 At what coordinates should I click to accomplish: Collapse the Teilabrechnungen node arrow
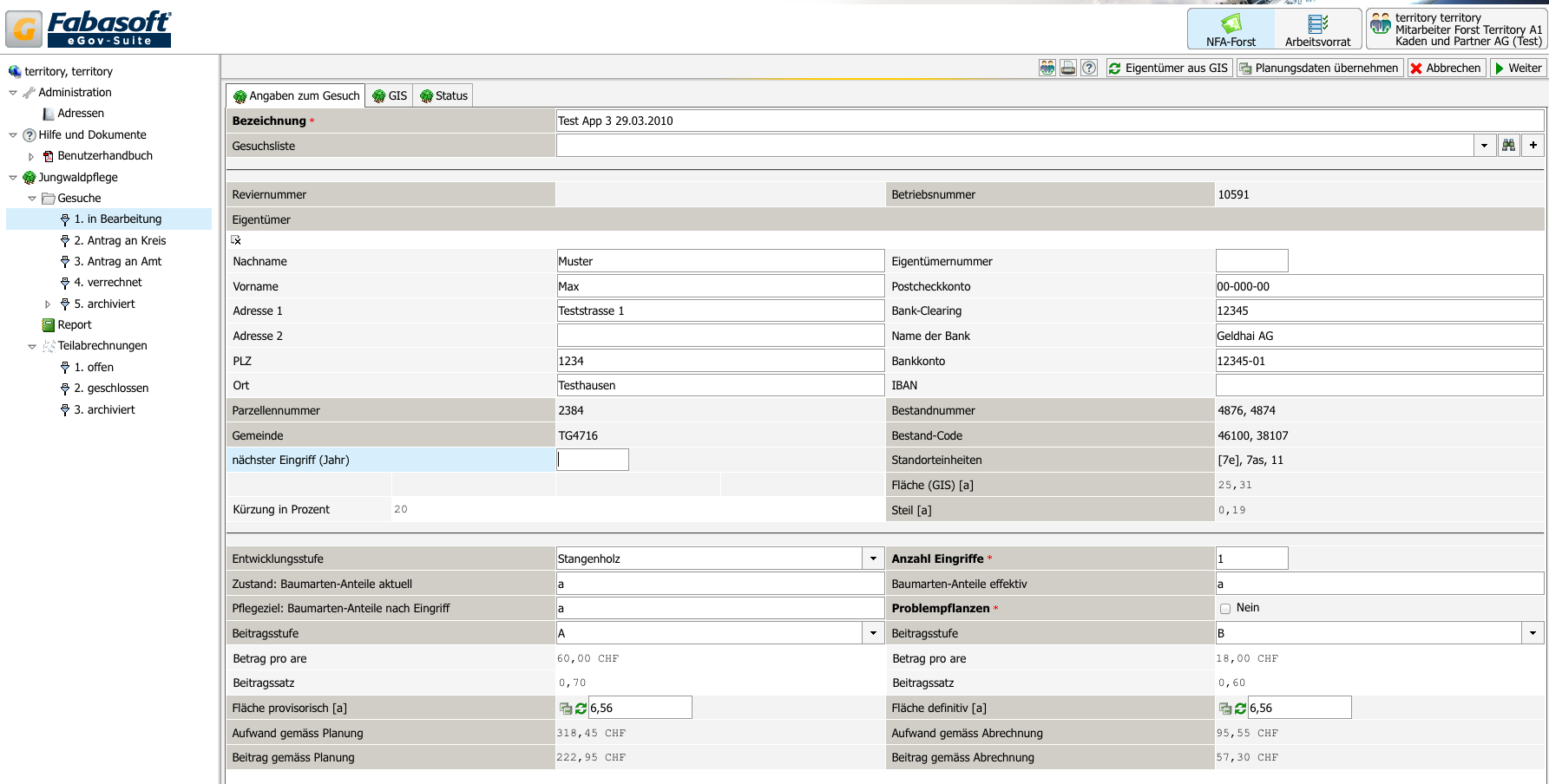coord(32,346)
